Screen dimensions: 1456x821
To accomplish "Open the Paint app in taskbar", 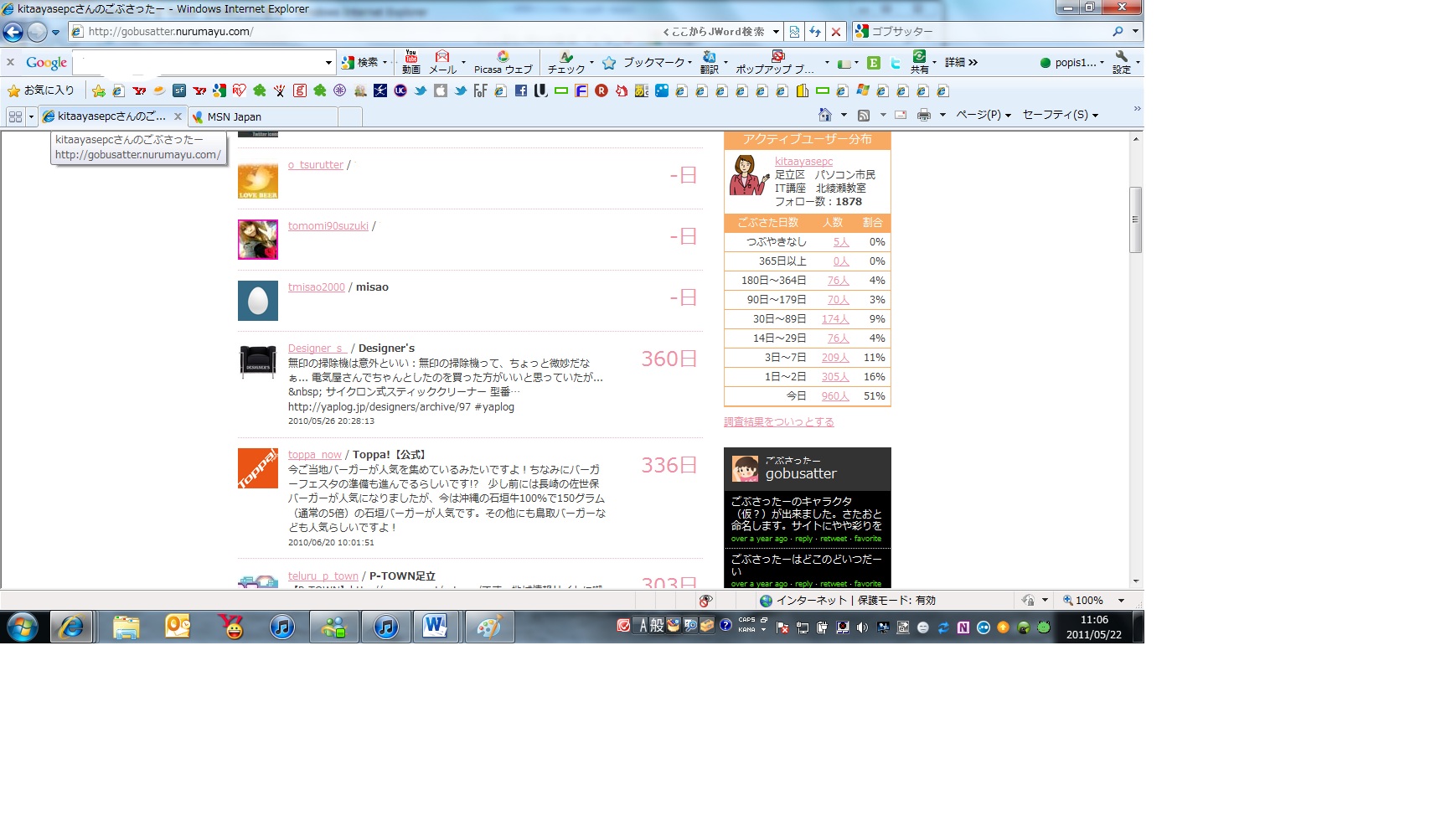I will coord(489,627).
